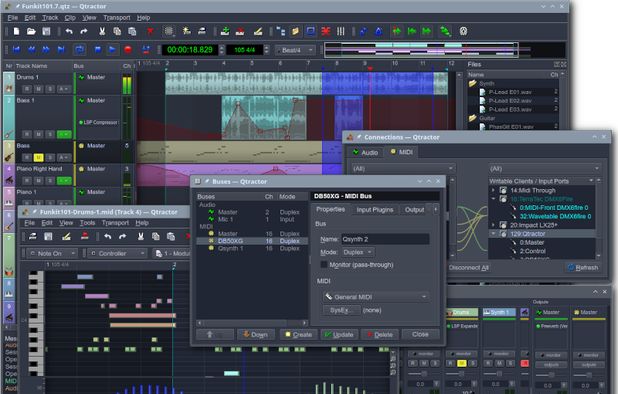The width and height of the screenshot is (618, 394).
Task: Undo the last action in the main toolbar
Action: click(69, 31)
